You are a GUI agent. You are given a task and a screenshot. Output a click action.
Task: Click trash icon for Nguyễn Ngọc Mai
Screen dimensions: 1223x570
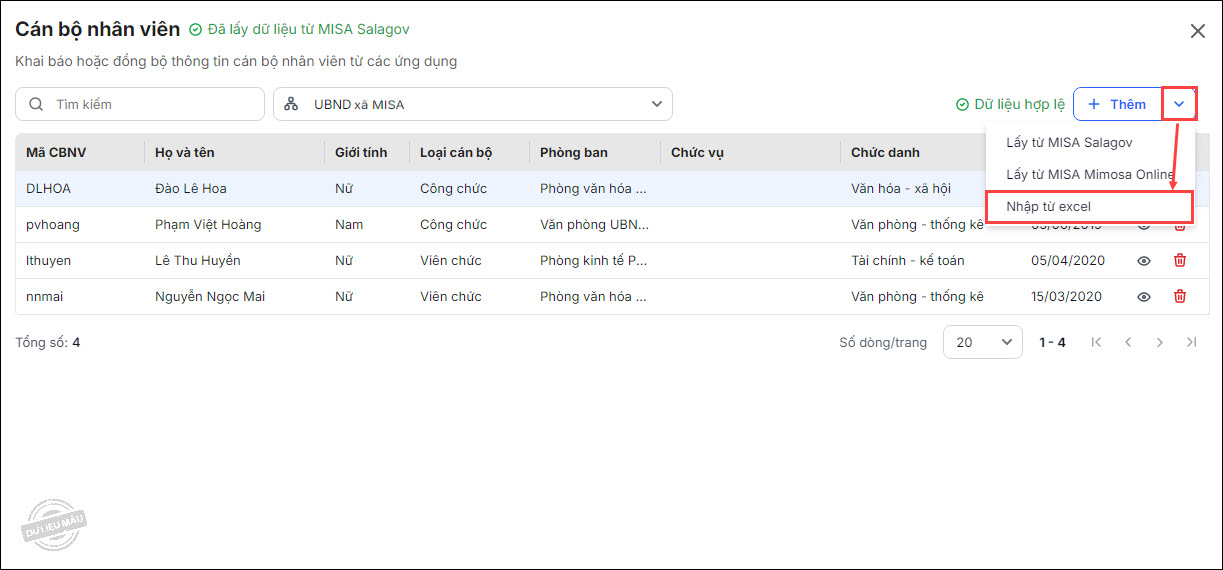tap(1180, 297)
